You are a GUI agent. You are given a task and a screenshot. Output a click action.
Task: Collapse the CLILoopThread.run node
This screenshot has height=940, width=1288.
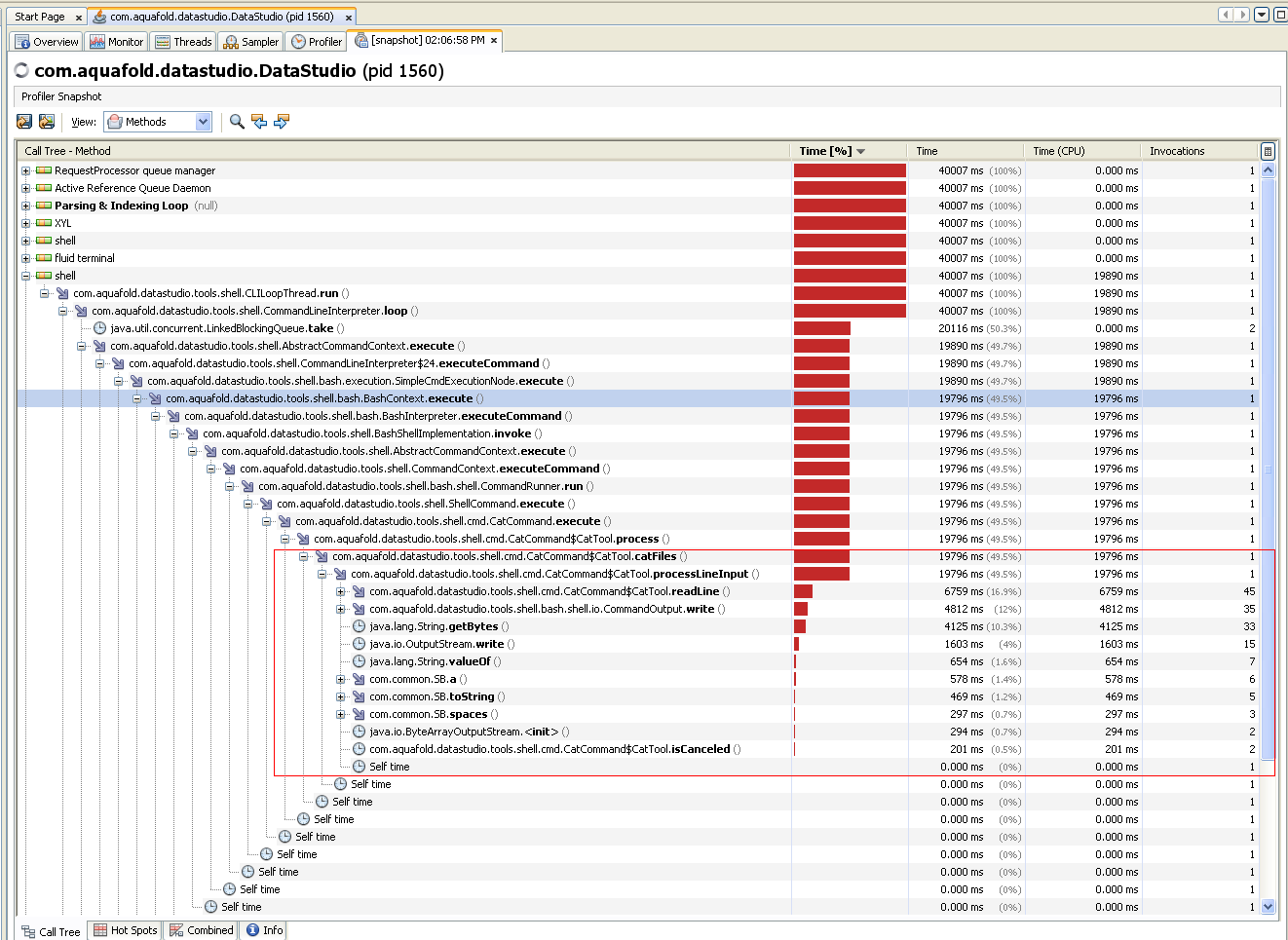click(45, 293)
